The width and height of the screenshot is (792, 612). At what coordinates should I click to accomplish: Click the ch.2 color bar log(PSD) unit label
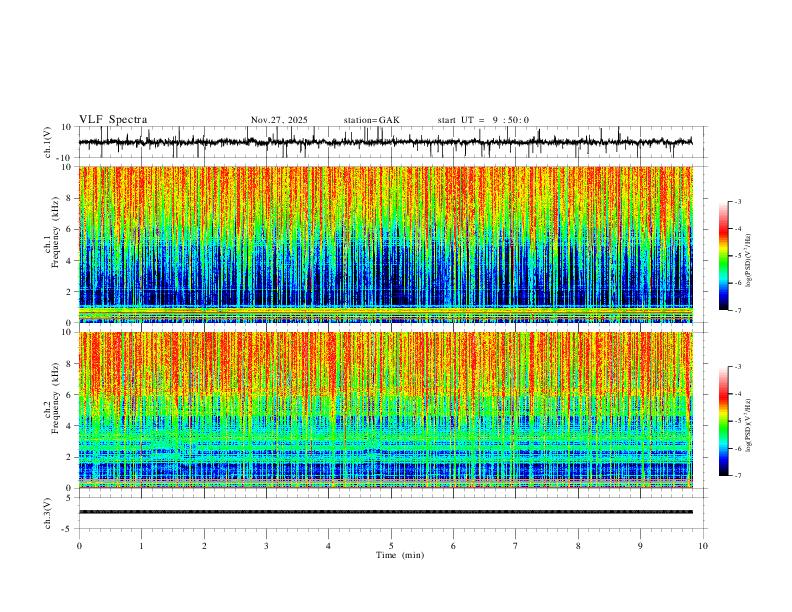point(749,425)
